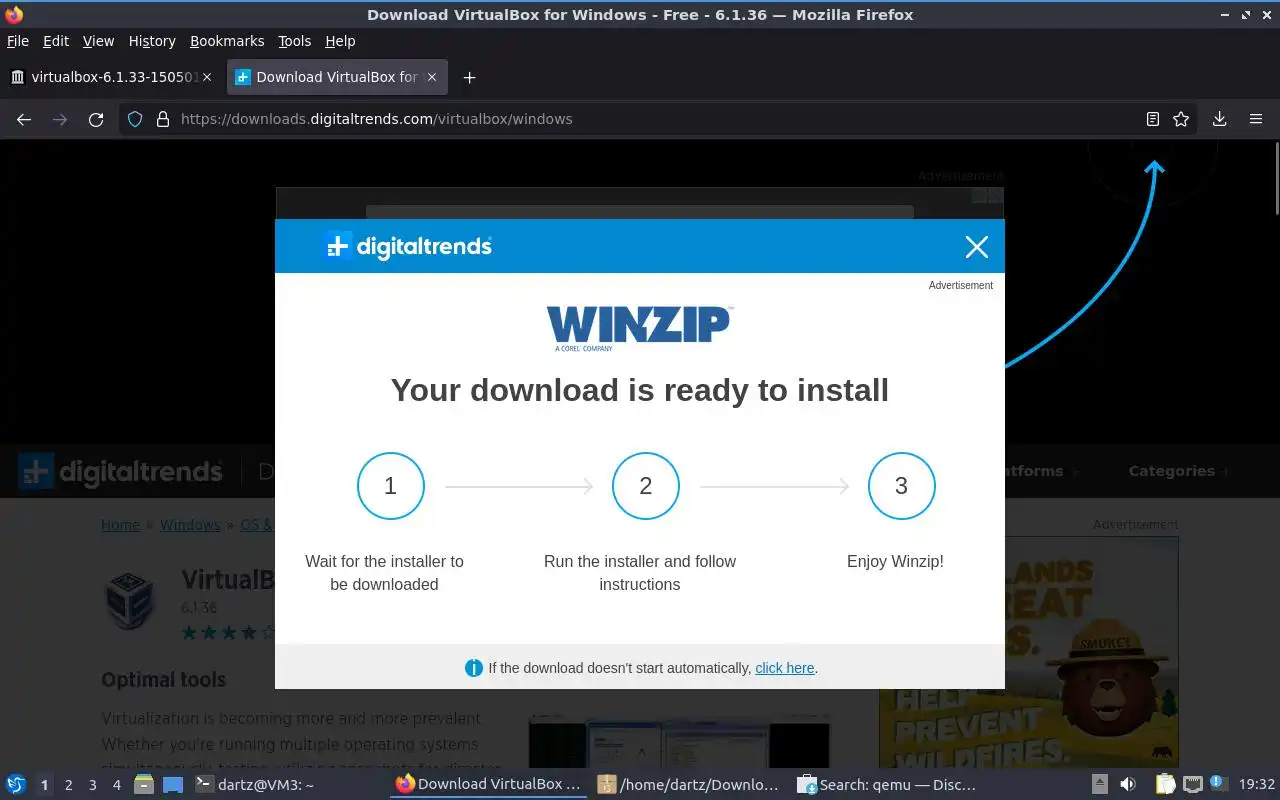This screenshot has height=800, width=1280.
Task: Close the digitaltrends WinZip popup
Action: pyautogui.click(x=976, y=247)
